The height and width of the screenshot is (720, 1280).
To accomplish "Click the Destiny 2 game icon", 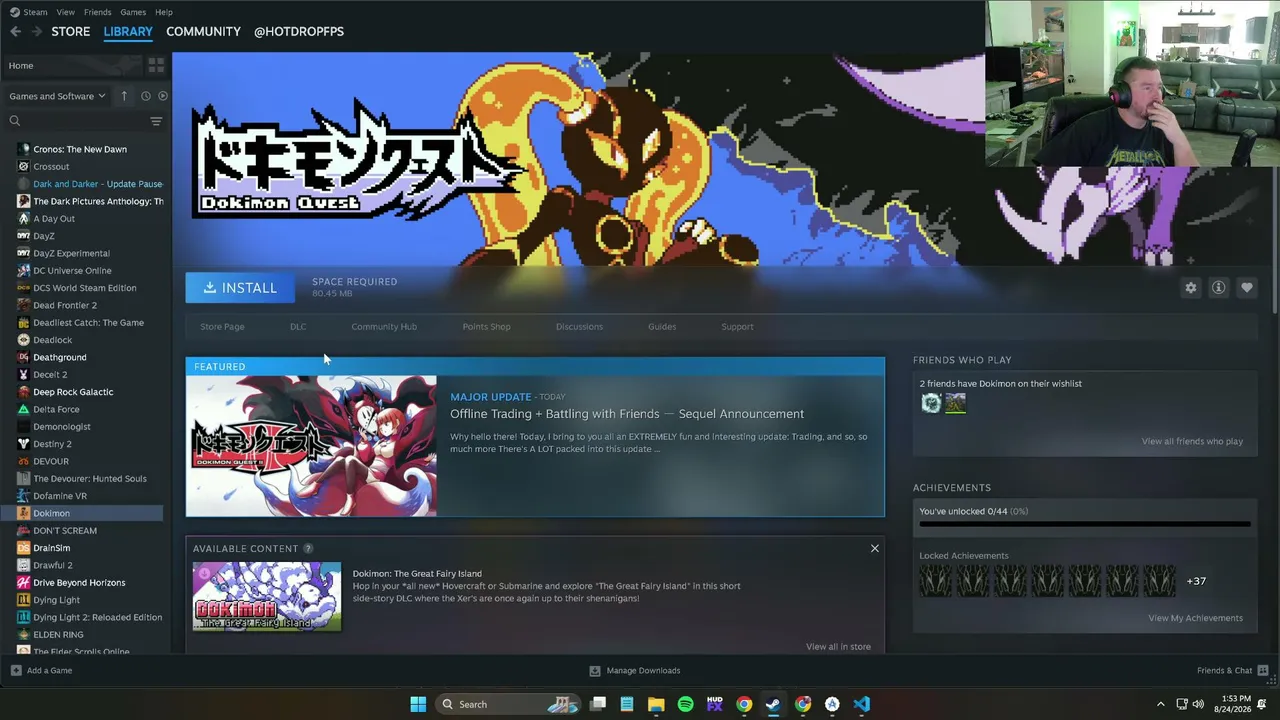I will pos(24,444).
